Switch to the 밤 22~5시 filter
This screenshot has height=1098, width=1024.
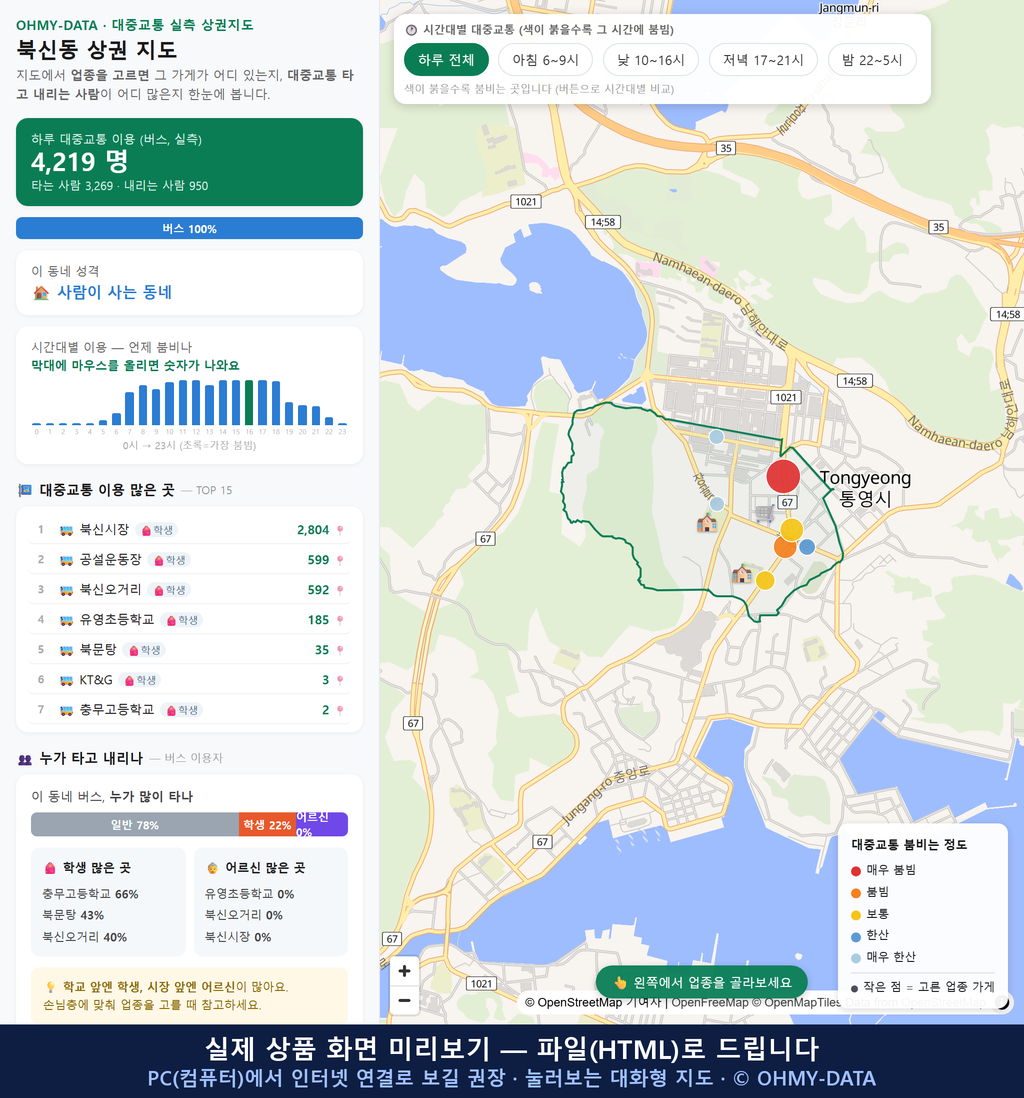click(872, 60)
